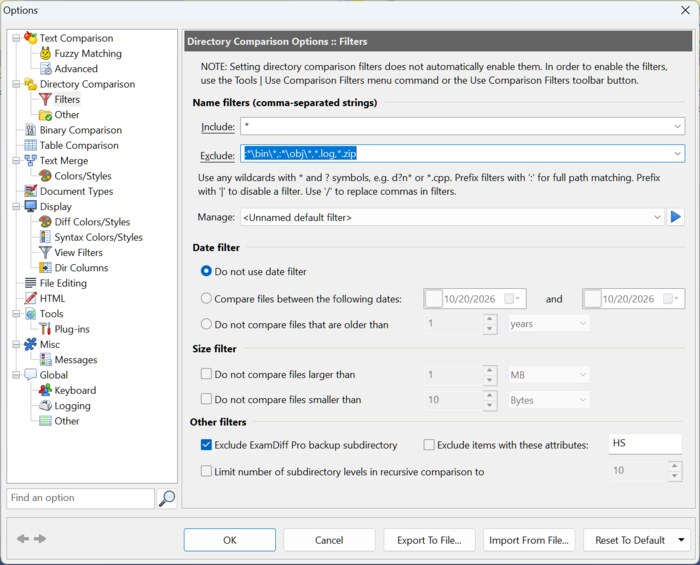The height and width of the screenshot is (565, 700).
Task: Click the Text Comparison apple icon
Action: (30, 38)
